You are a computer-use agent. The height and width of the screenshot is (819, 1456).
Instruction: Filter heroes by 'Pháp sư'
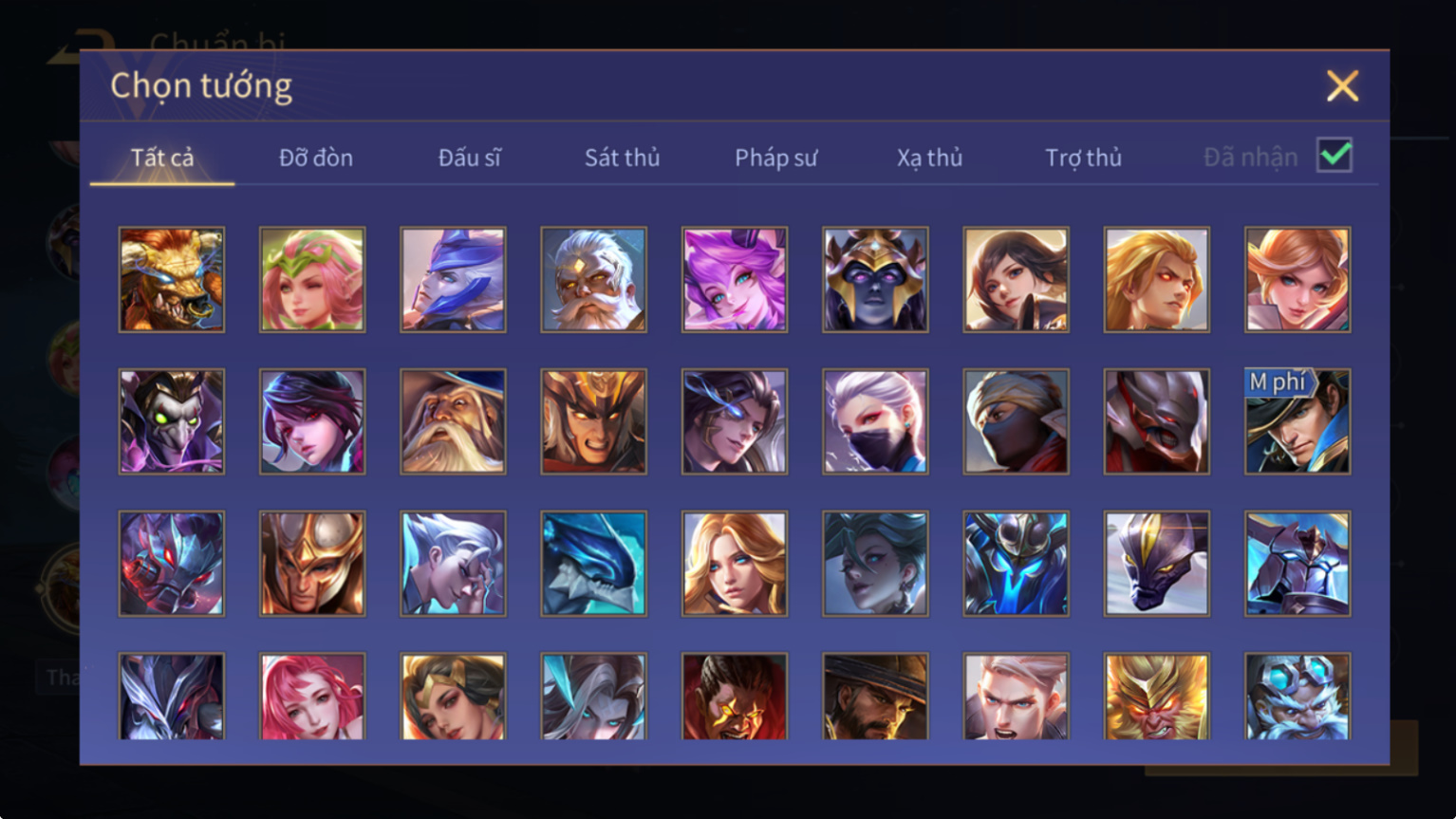tap(775, 158)
